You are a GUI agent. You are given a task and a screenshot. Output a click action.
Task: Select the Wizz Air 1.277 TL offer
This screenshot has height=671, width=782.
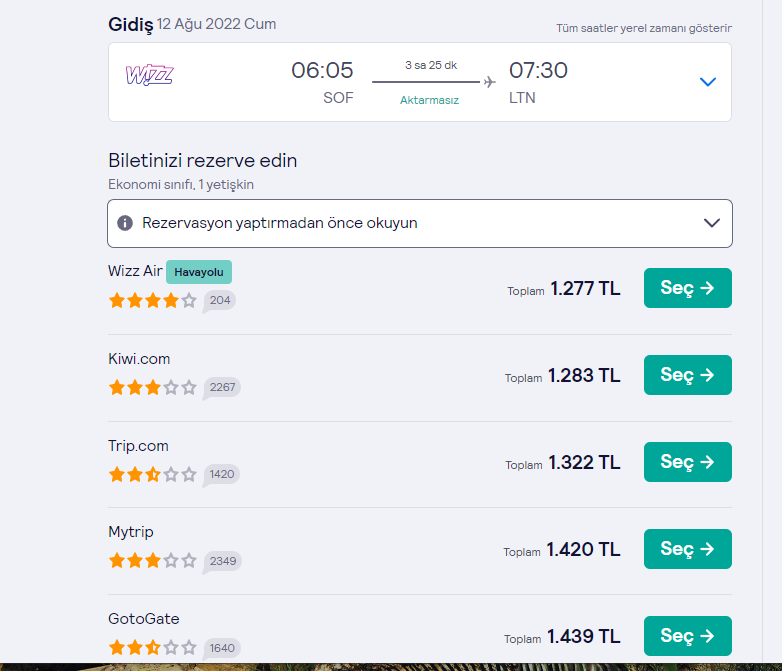pos(687,288)
